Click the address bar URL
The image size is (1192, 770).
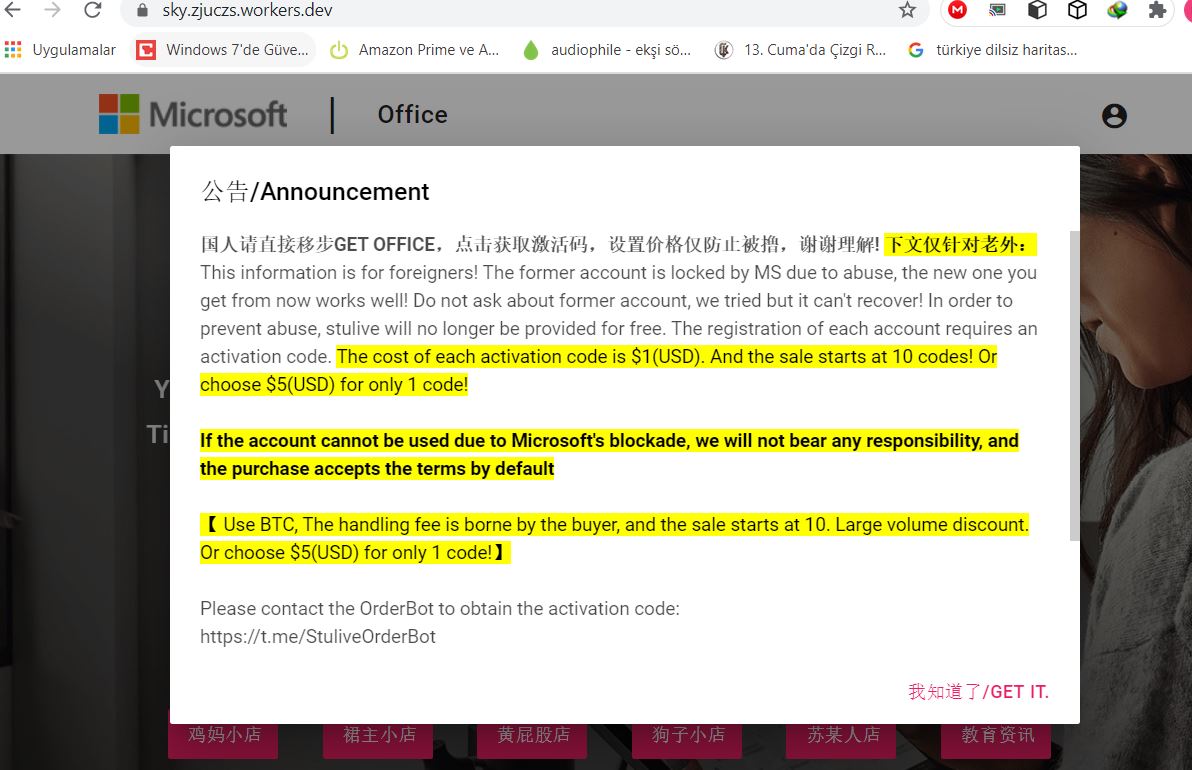pyautogui.click(x=247, y=11)
